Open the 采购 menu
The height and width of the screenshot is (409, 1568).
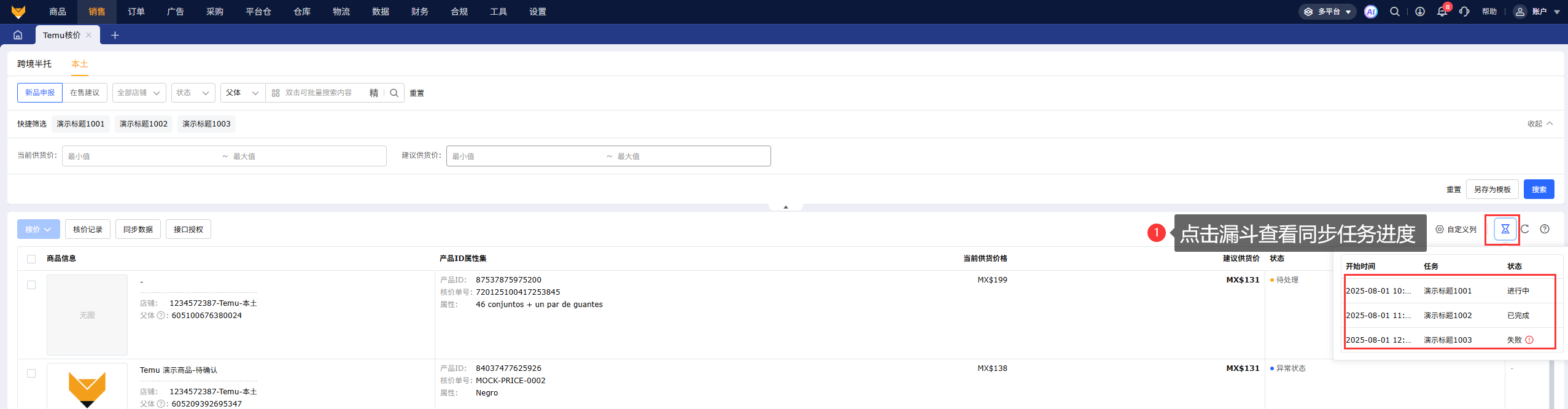(x=215, y=12)
